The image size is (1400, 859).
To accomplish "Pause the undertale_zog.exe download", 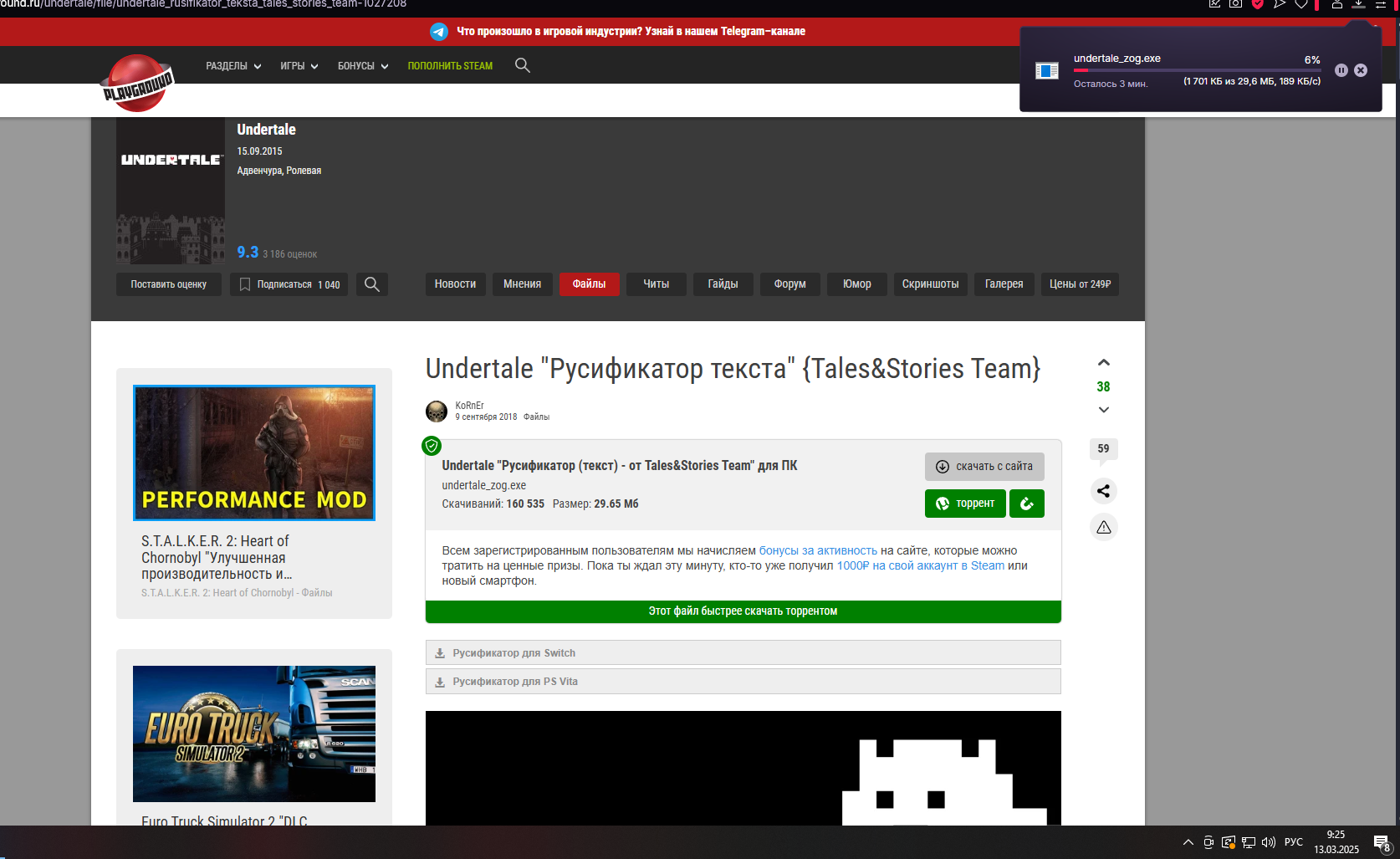I will [1341, 70].
